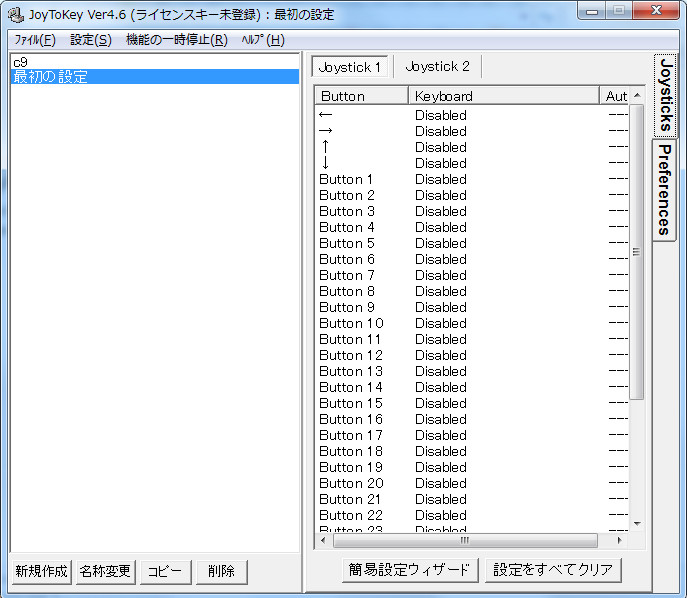Select the Button 15 row

[472, 403]
